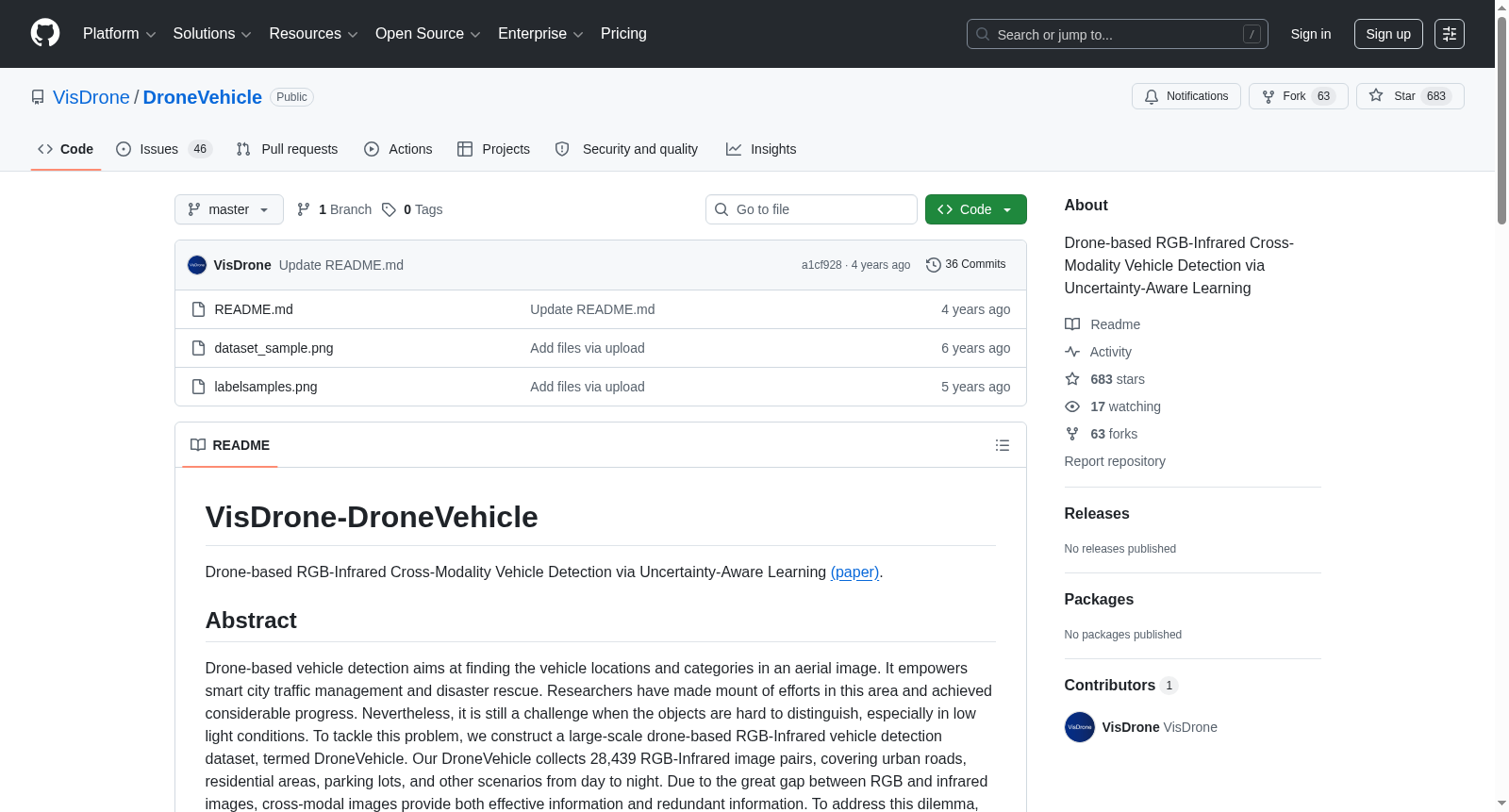Screen dimensions: 1509x812
Task: Click the 0 Tags link
Action: pyautogui.click(x=412, y=209)
